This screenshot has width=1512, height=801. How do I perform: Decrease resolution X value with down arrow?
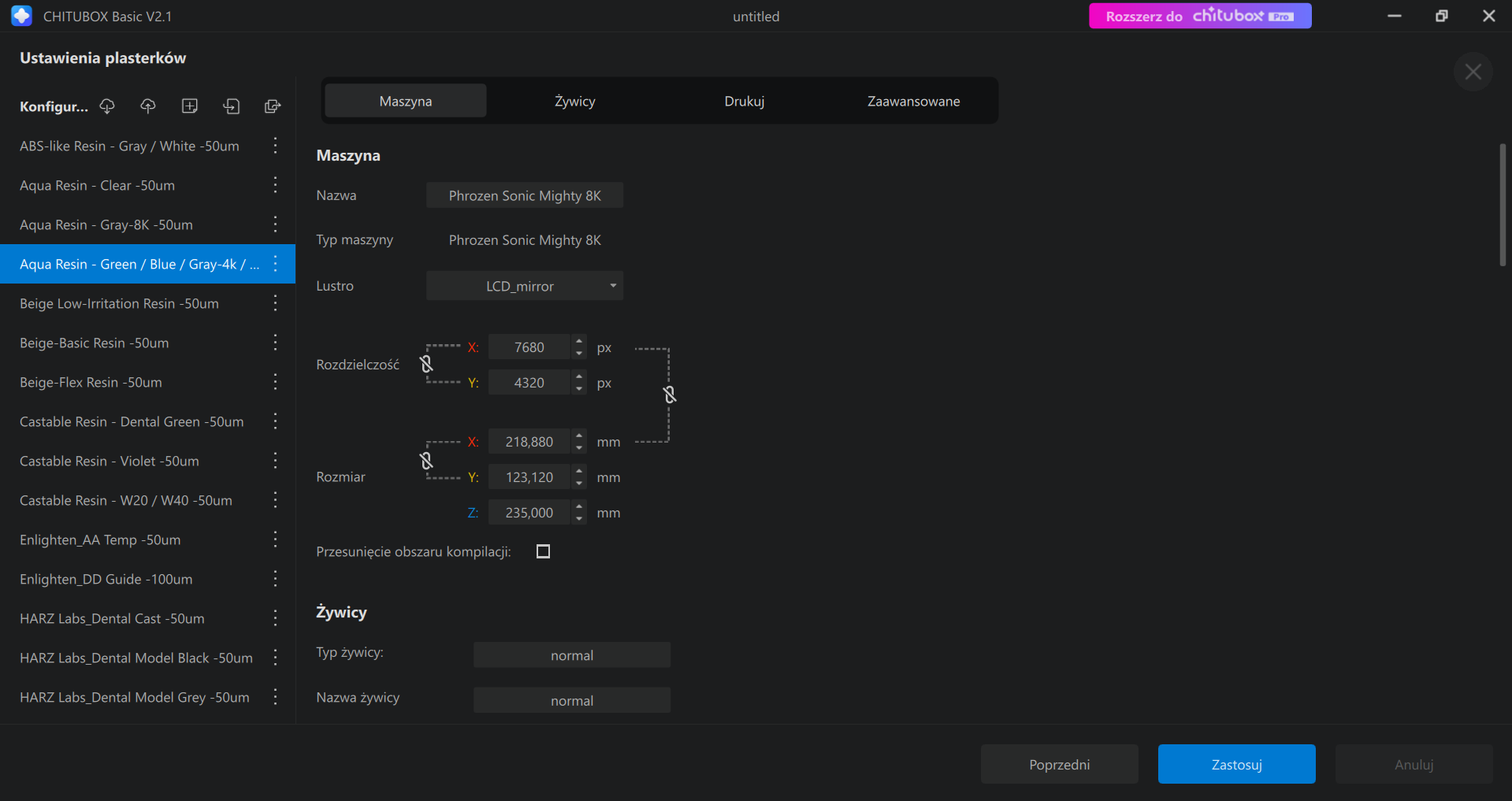pos(579,353)
